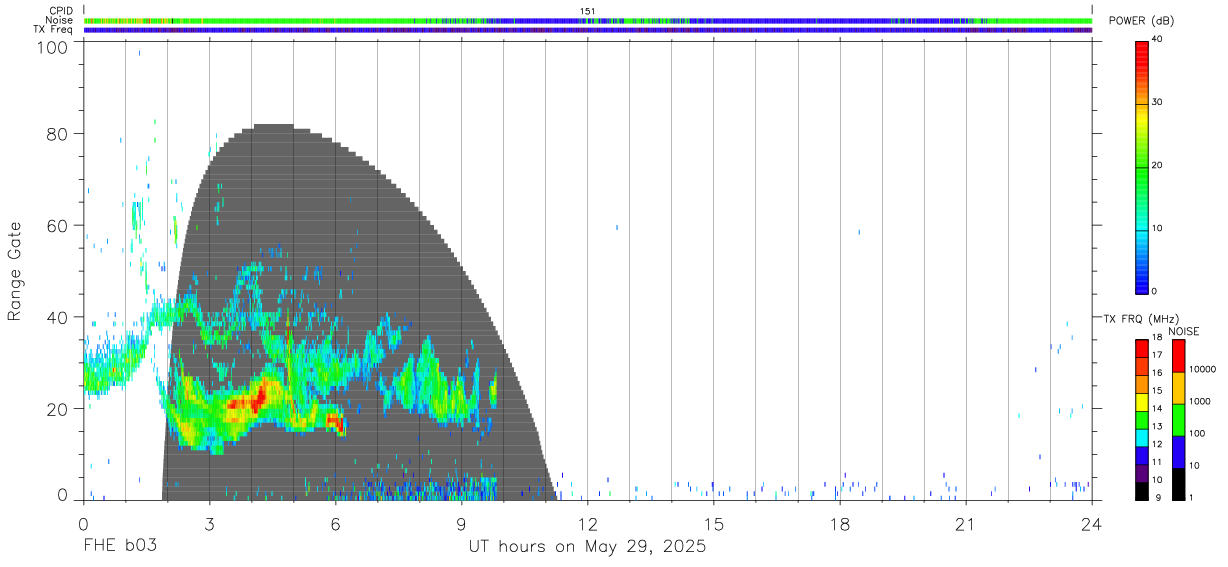Click the range gate tick label 60

58,225
